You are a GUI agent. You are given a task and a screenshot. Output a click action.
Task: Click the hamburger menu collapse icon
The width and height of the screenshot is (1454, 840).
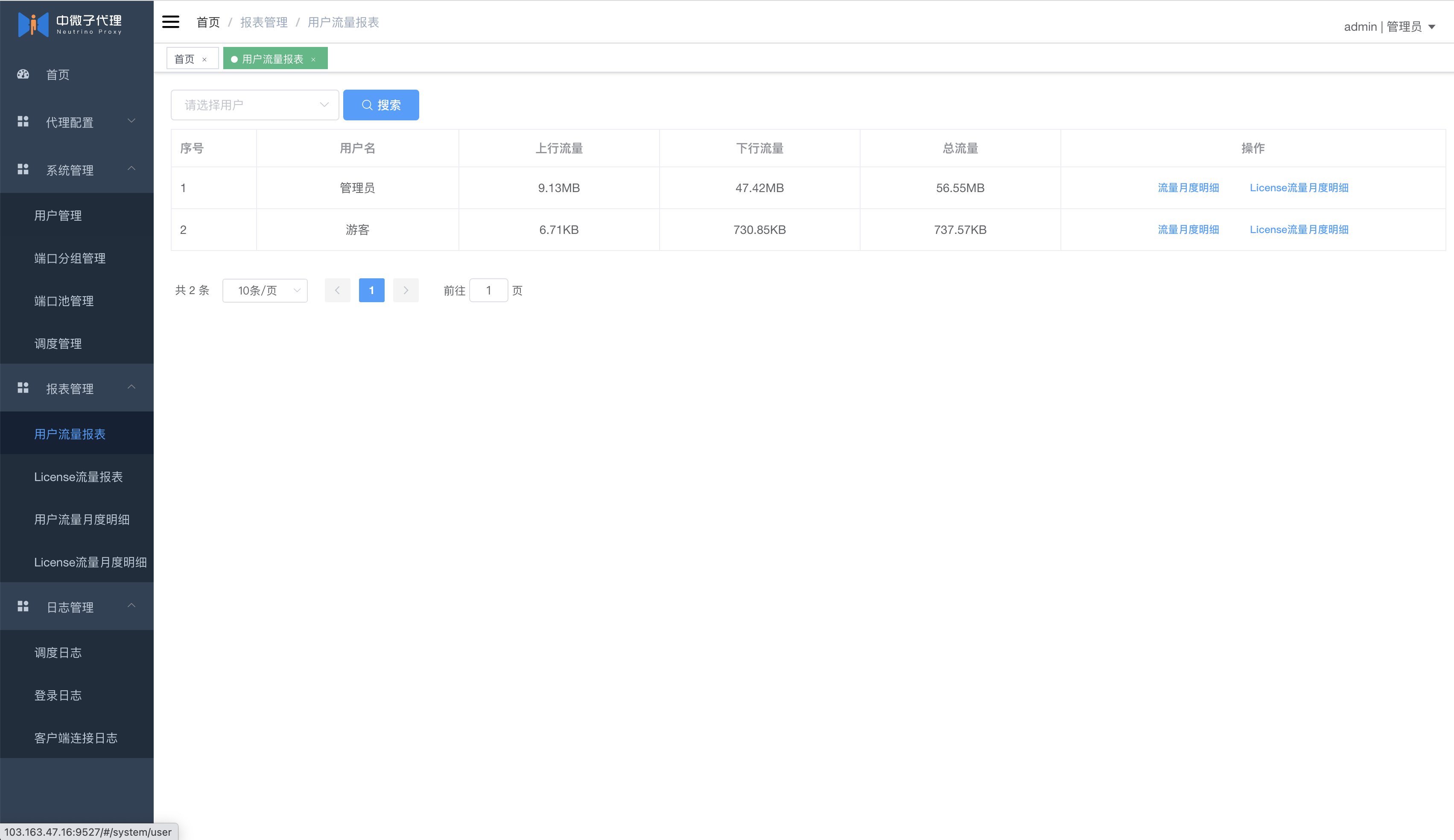(x=170, y=22)
